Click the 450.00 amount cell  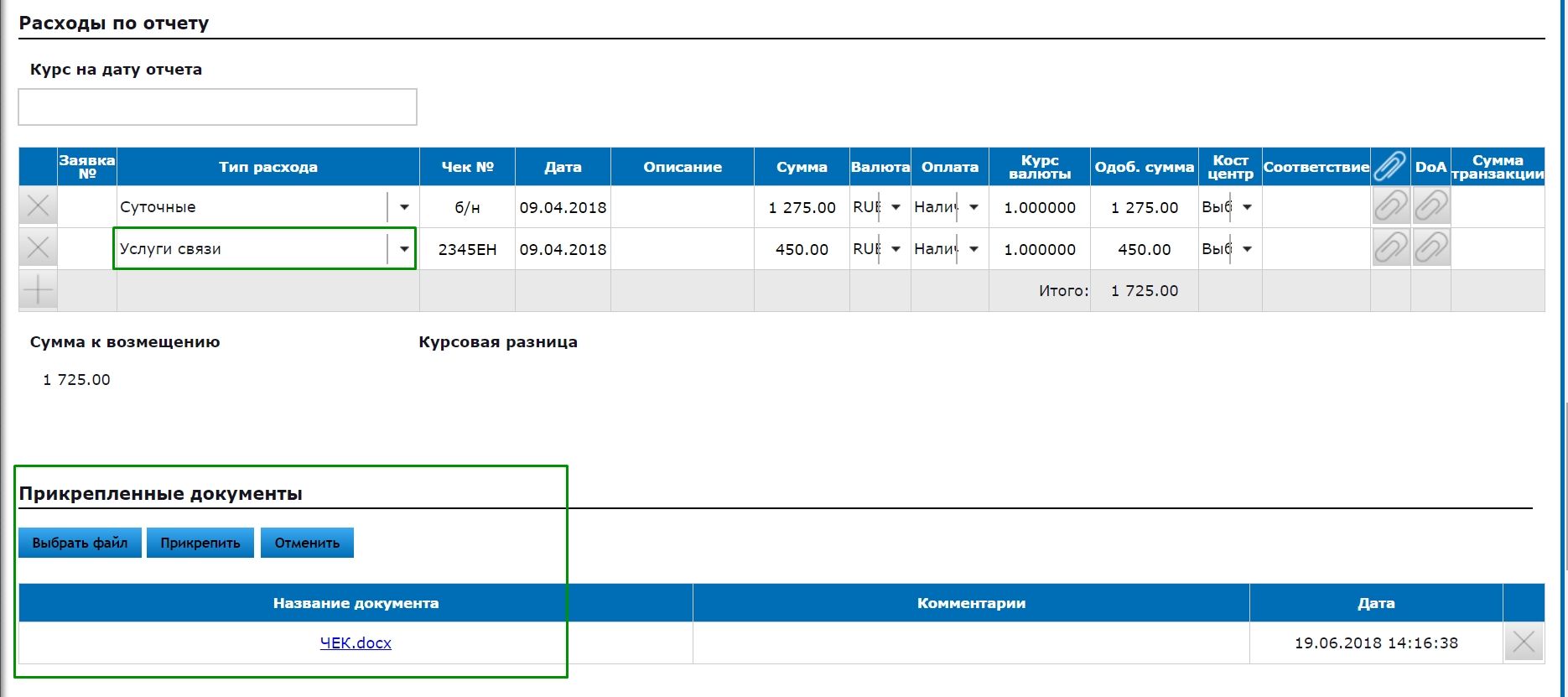click(x=801, y=249)
